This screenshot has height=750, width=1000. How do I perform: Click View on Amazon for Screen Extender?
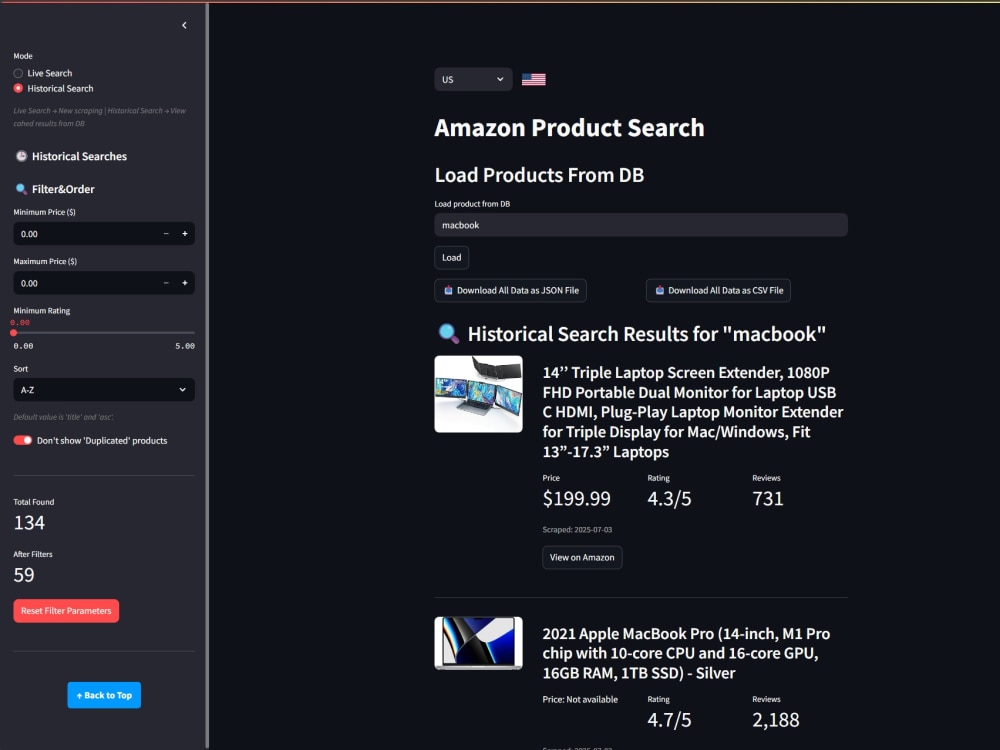tap(582, 557)
